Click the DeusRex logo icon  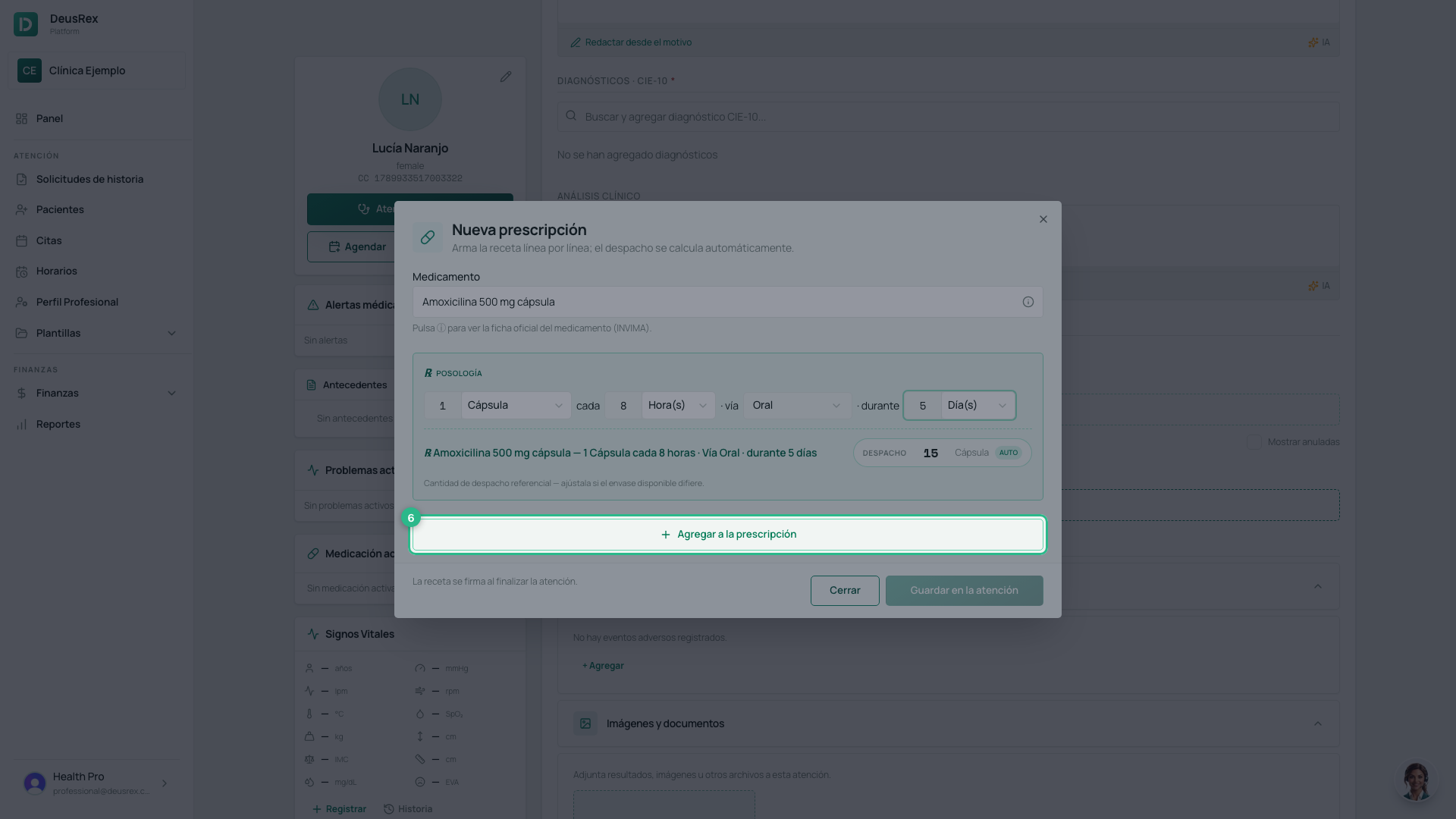(26, 24)
